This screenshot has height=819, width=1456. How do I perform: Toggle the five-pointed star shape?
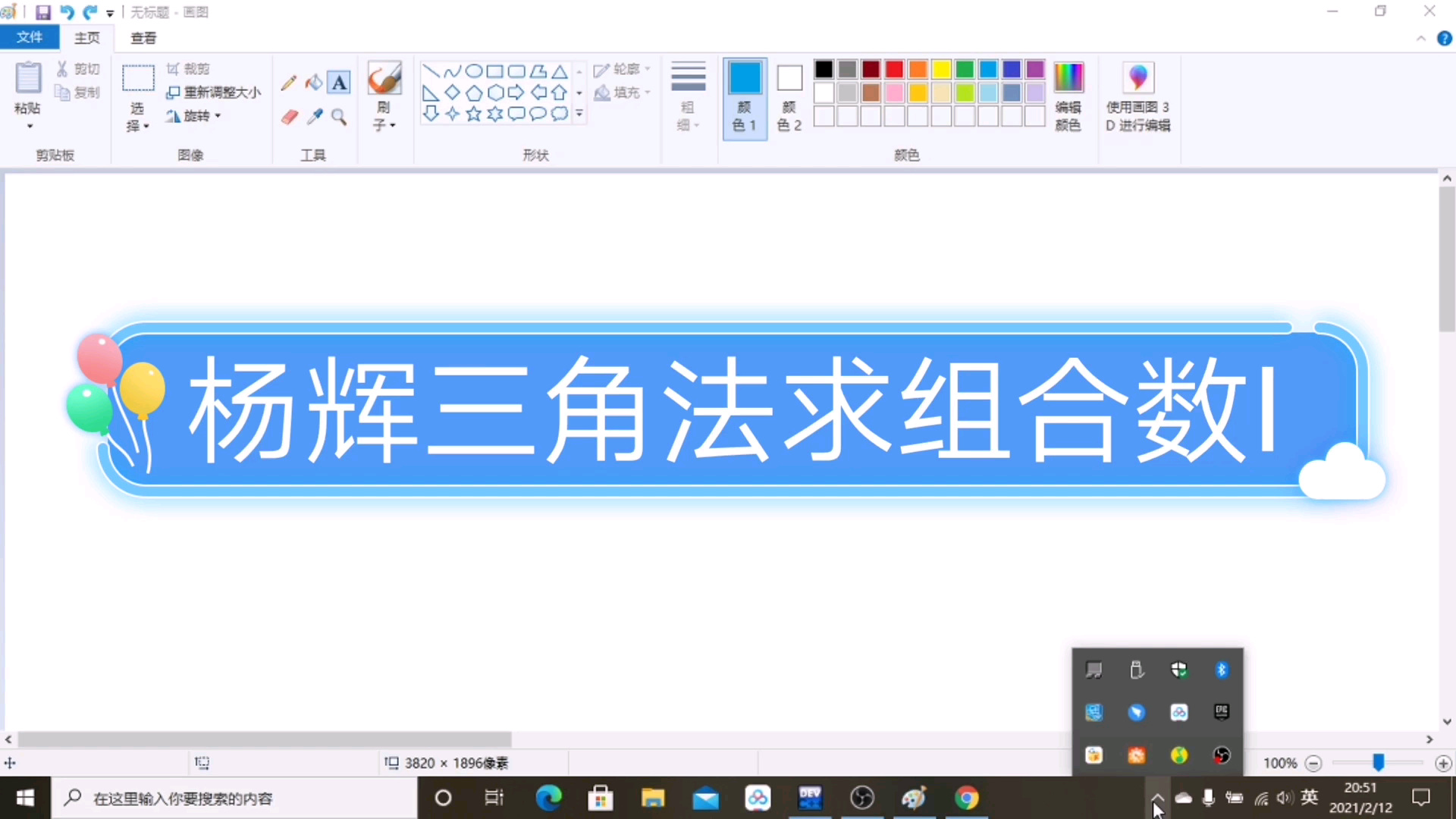click(473, 113)
